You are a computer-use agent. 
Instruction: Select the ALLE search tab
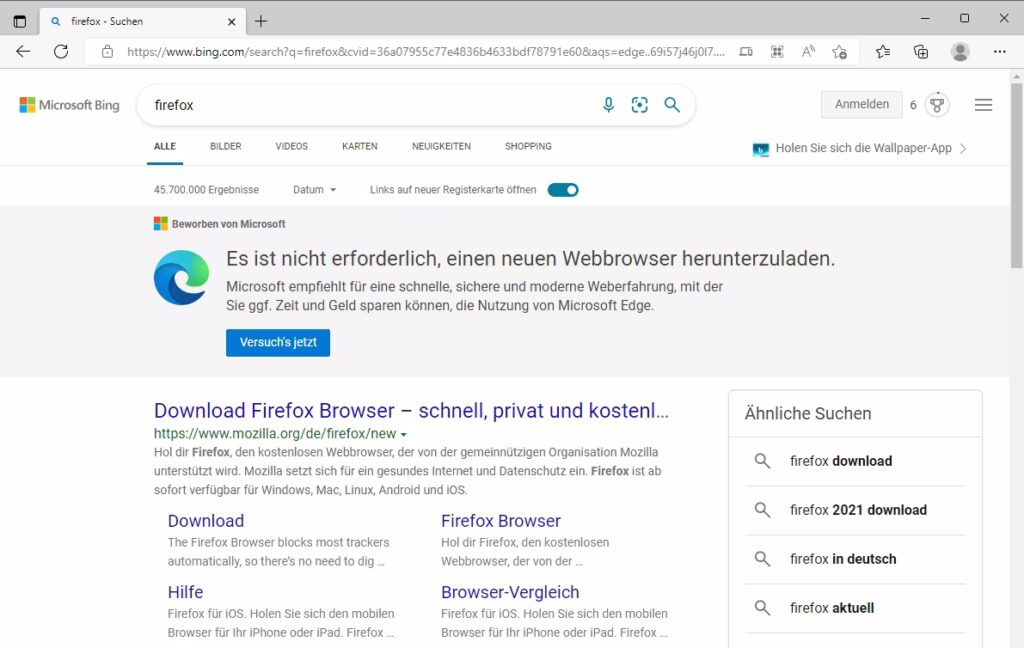click(x=165, y=146)
